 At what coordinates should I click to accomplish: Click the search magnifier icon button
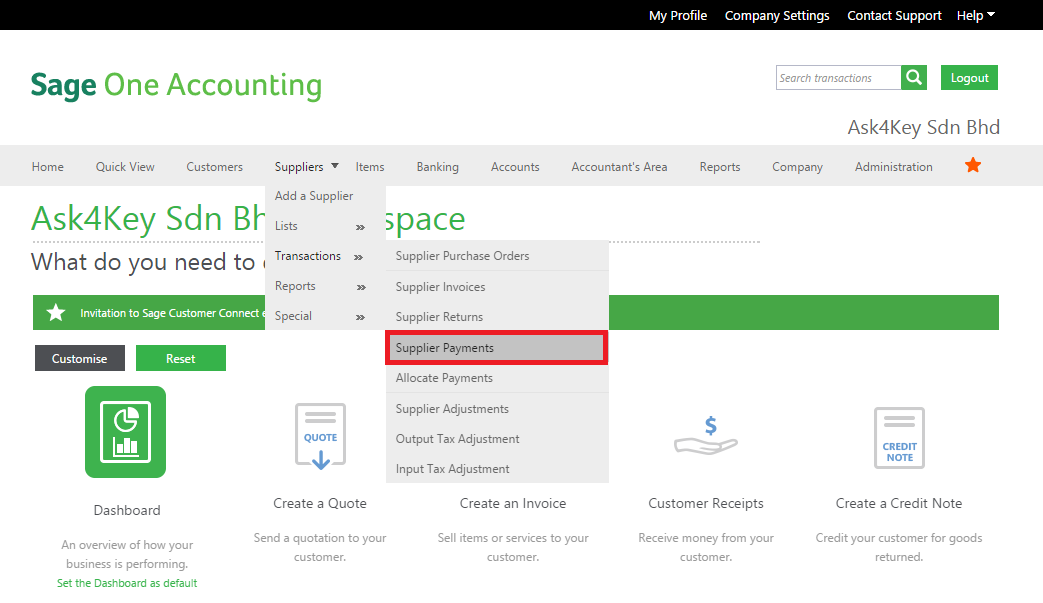click(x=914, y=78)
